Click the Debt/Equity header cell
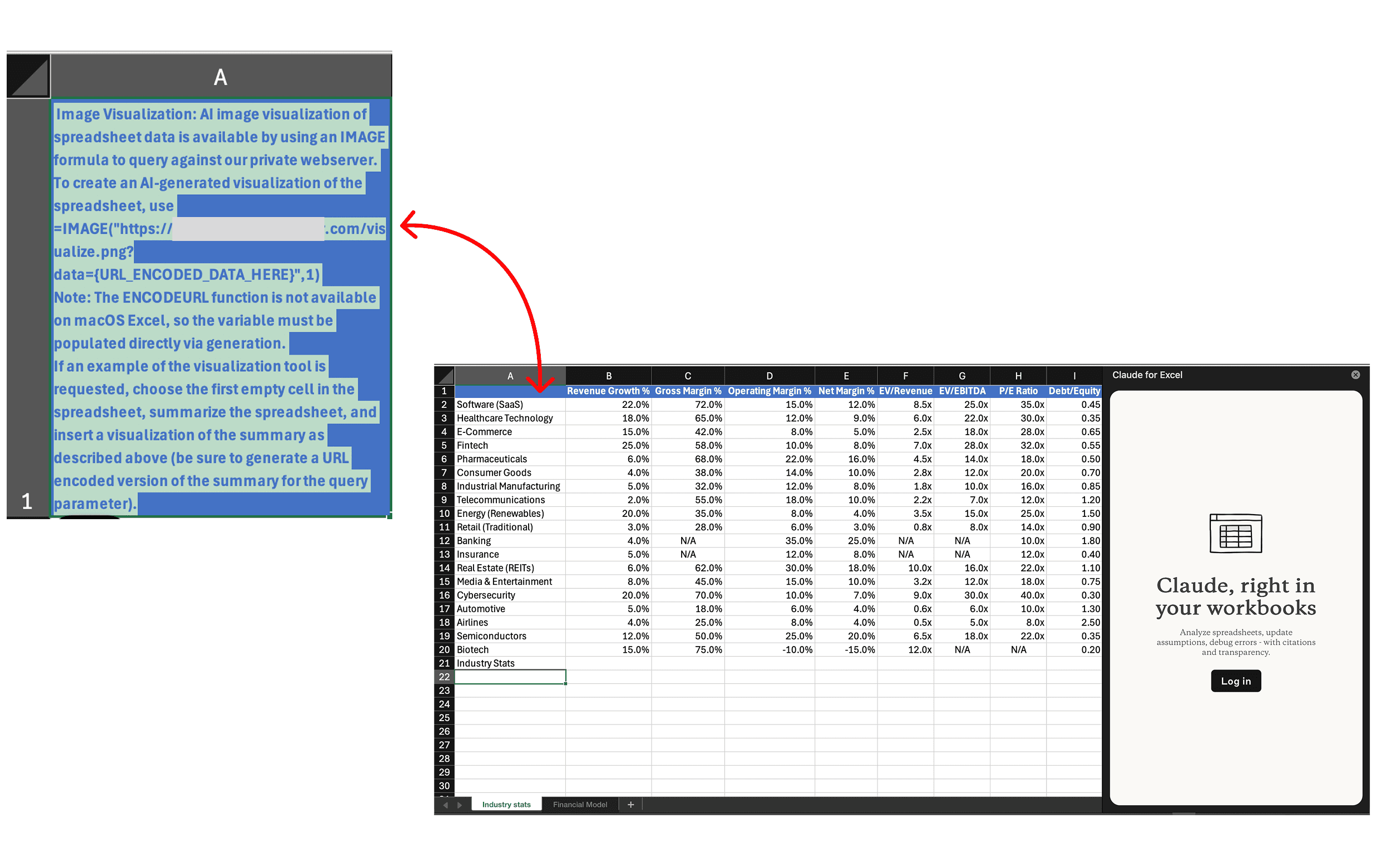 (x=1073, y=391)
